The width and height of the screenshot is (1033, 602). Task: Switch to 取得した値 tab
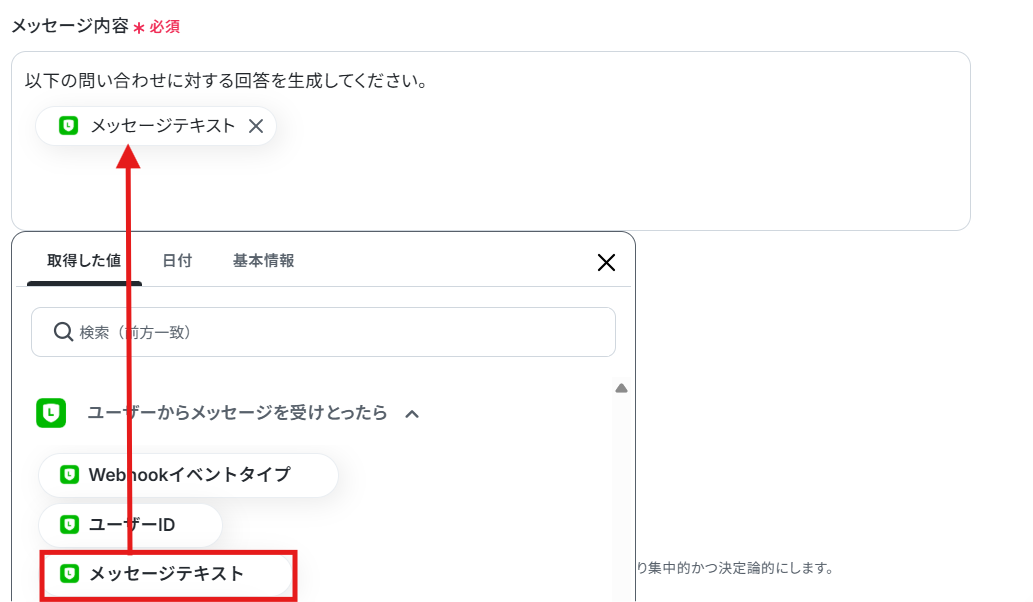(x=84, y=261)
